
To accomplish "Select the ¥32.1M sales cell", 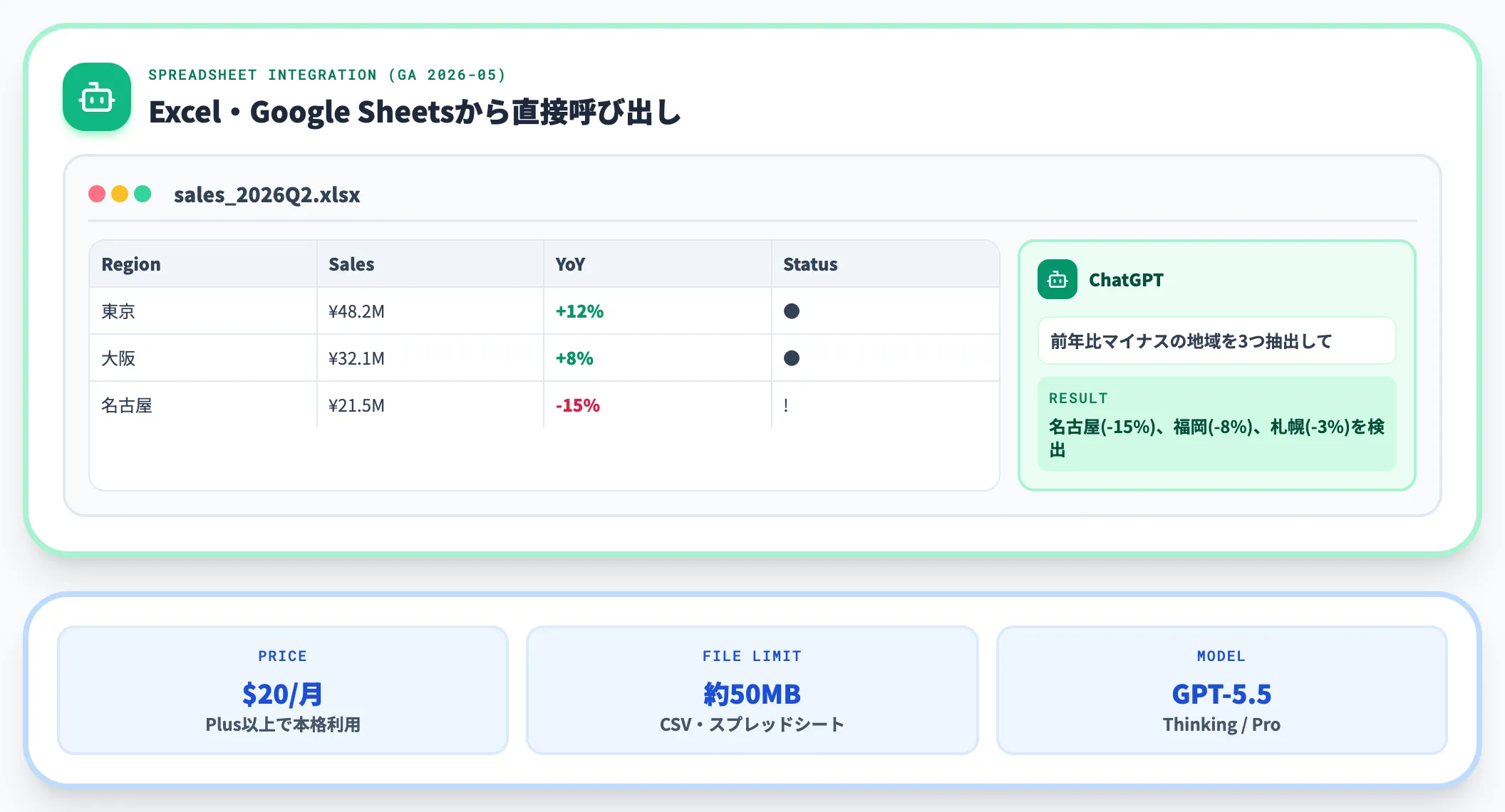I will (430, 358).
